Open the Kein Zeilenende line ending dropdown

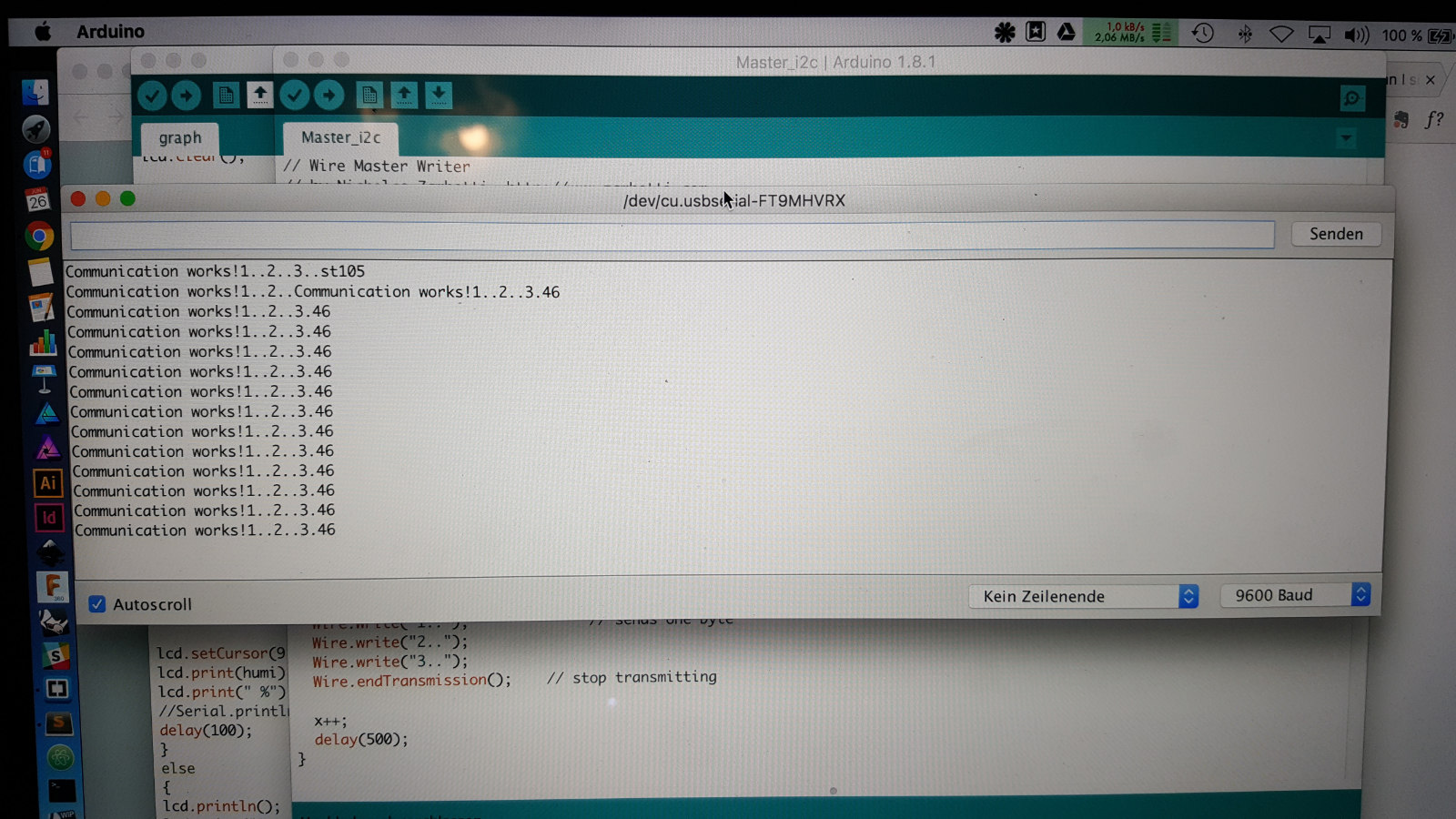(1083, 596)
